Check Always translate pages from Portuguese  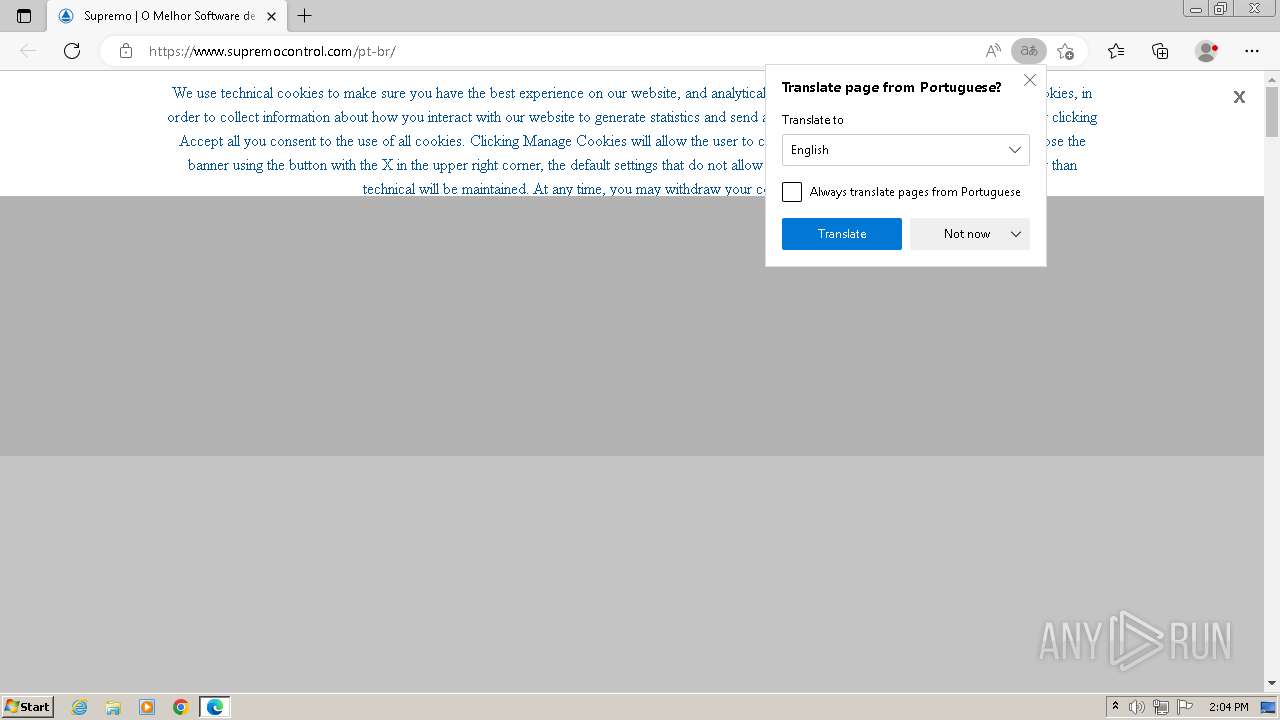click(x=792, y=192)
